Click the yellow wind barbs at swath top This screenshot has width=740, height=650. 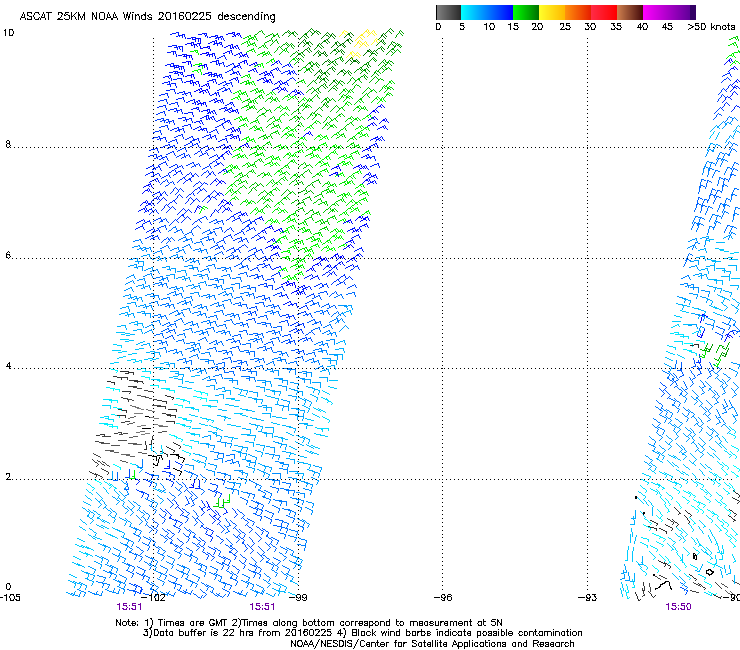coord(360,43)
